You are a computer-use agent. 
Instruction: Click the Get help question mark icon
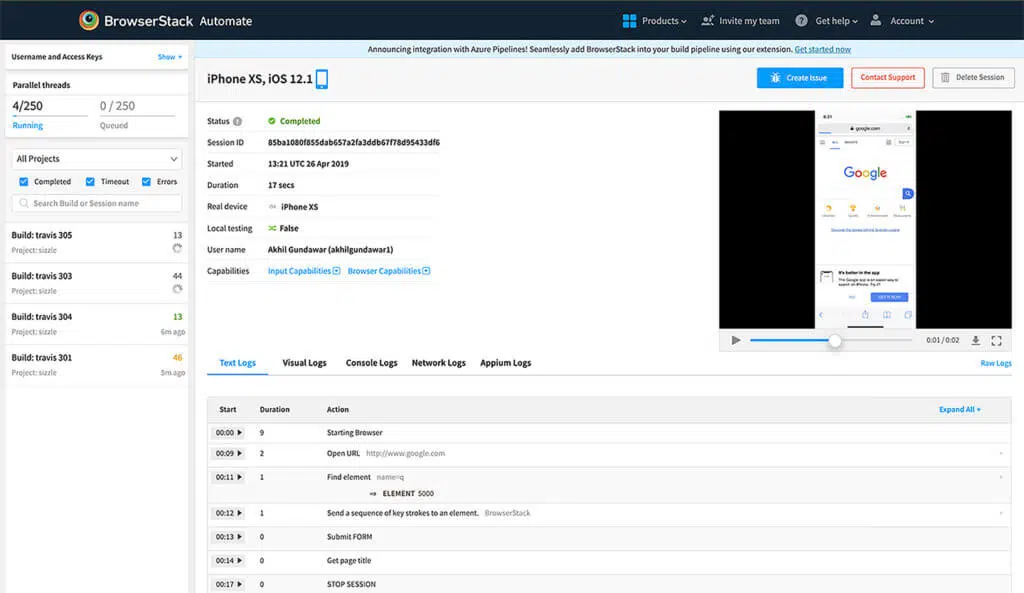coord(801,20)
